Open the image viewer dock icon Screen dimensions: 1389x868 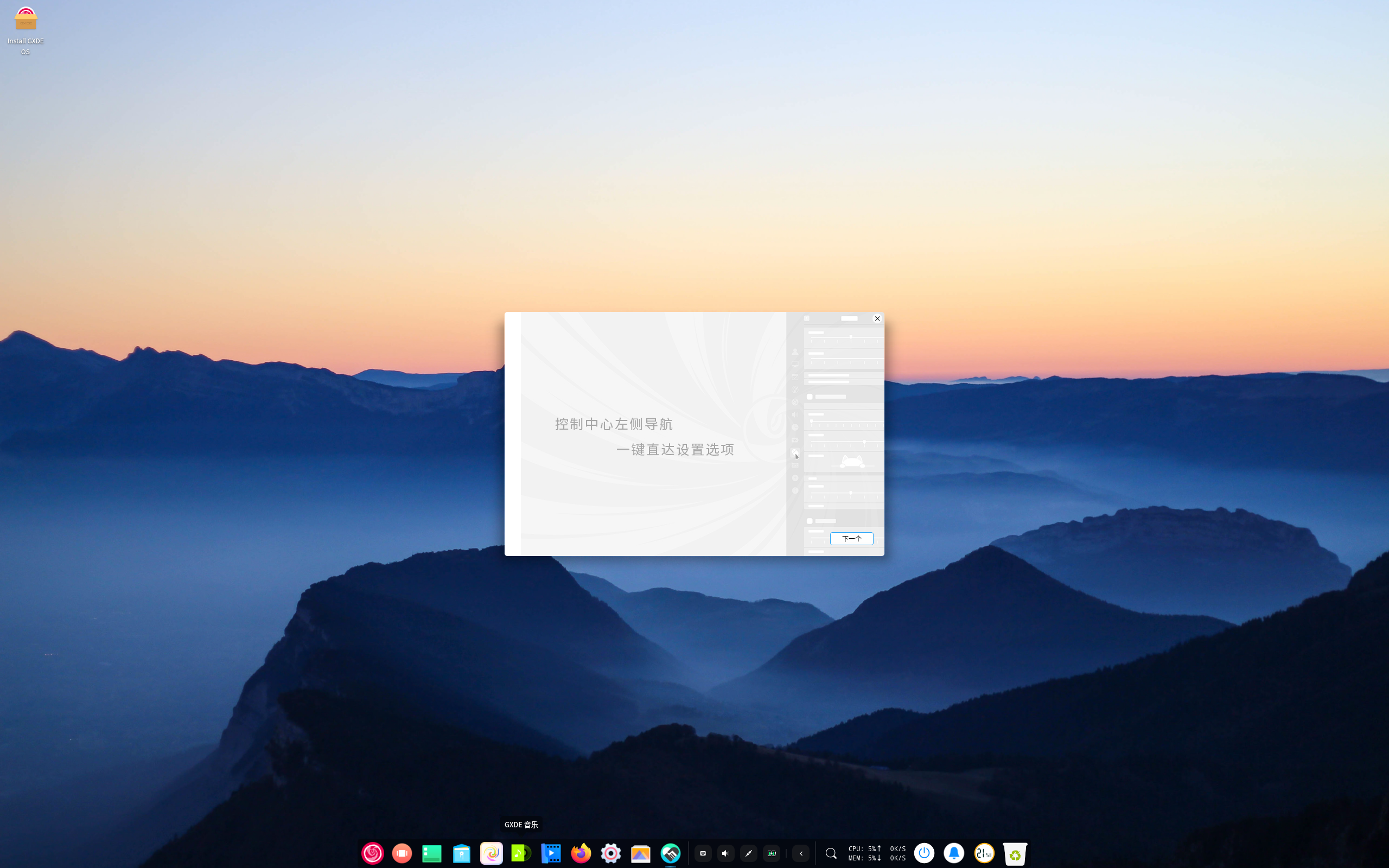coord(641,853)
